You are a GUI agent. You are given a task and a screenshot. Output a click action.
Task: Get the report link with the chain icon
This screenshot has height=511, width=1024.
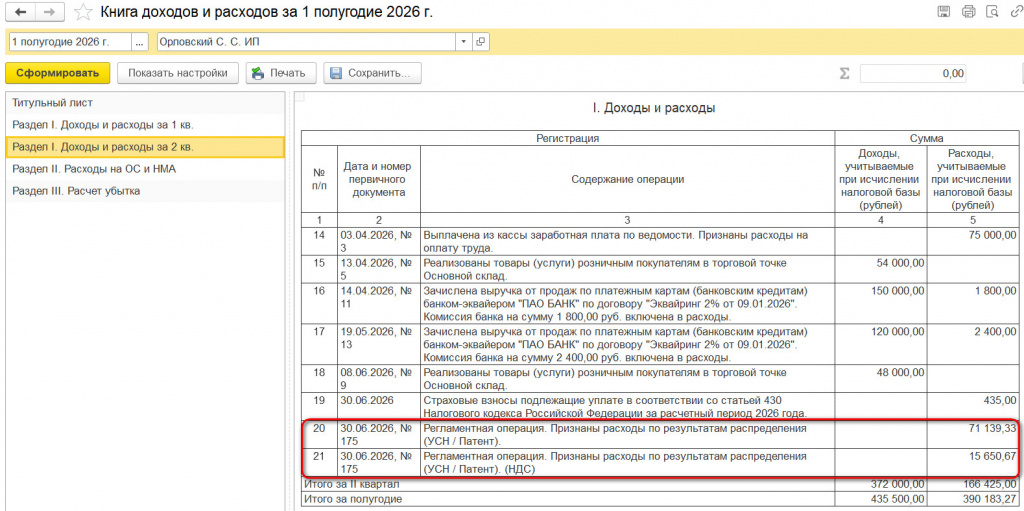point(1016,11)
